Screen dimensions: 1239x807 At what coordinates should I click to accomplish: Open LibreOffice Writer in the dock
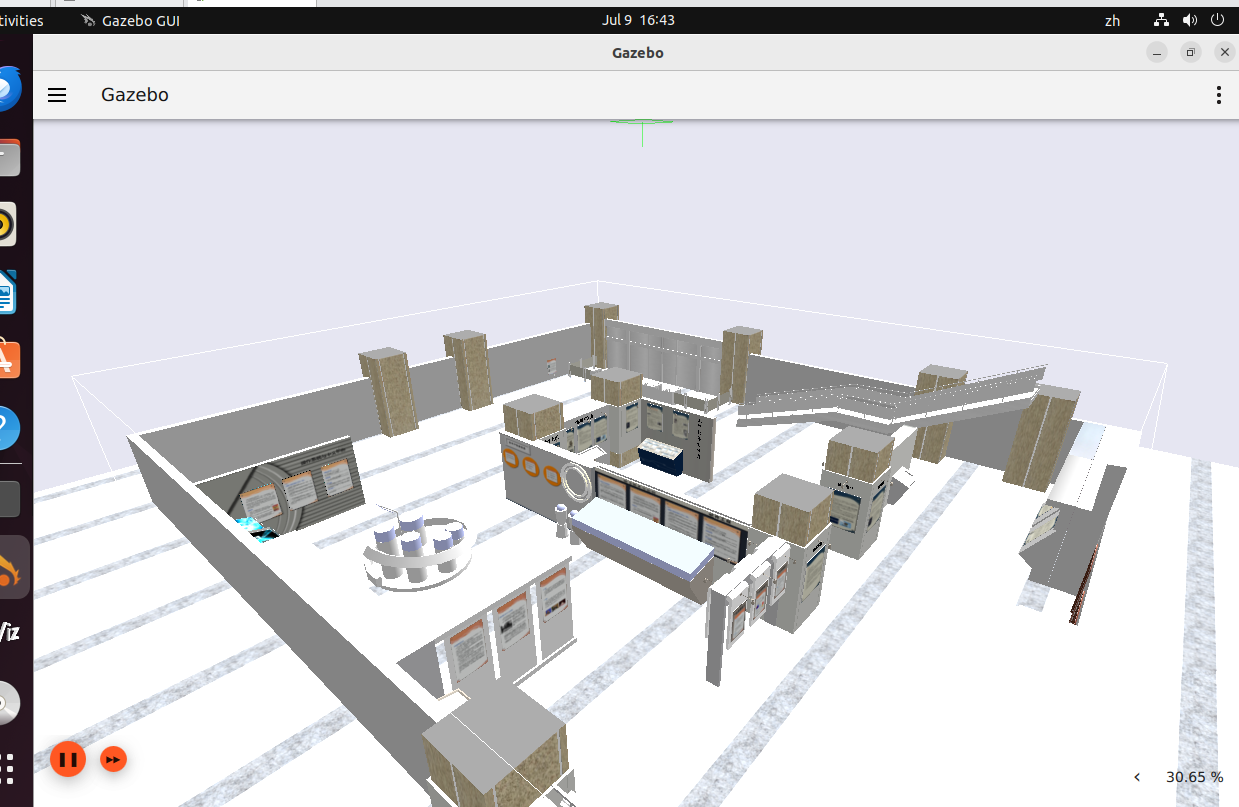tap(6, 293)
